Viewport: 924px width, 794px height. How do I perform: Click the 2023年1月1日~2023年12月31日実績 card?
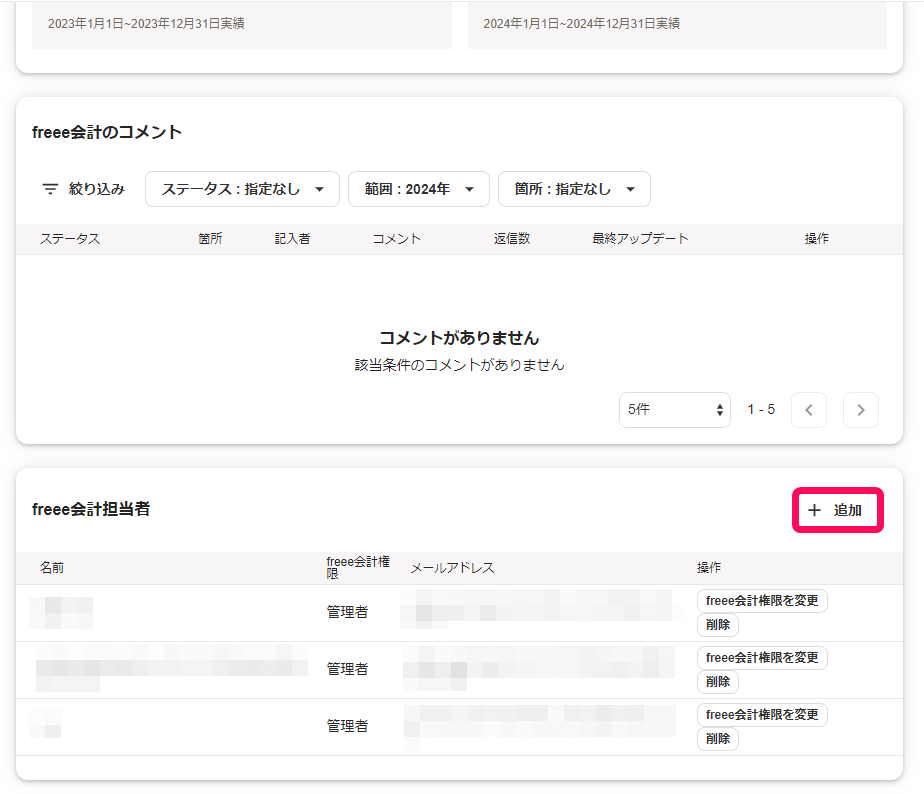pyautogui.click(x=242, y=24)
